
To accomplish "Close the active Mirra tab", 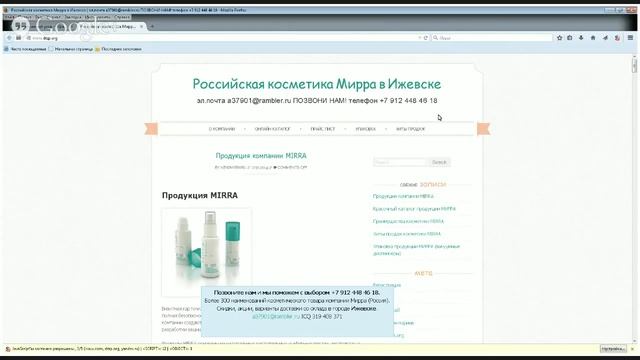I will [142, 27].
